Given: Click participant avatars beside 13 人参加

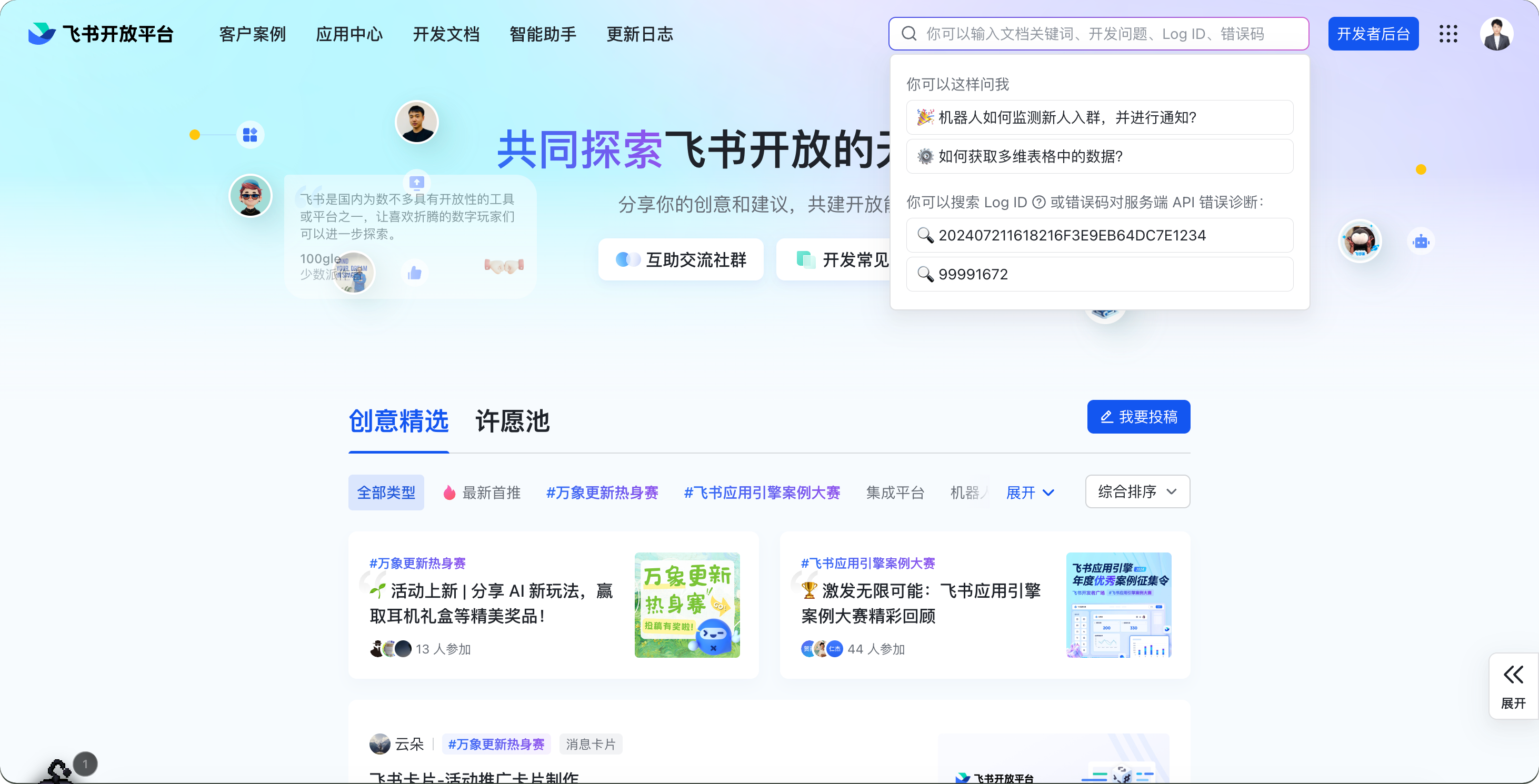Looking at the screenshot, I should click(391, 648).
